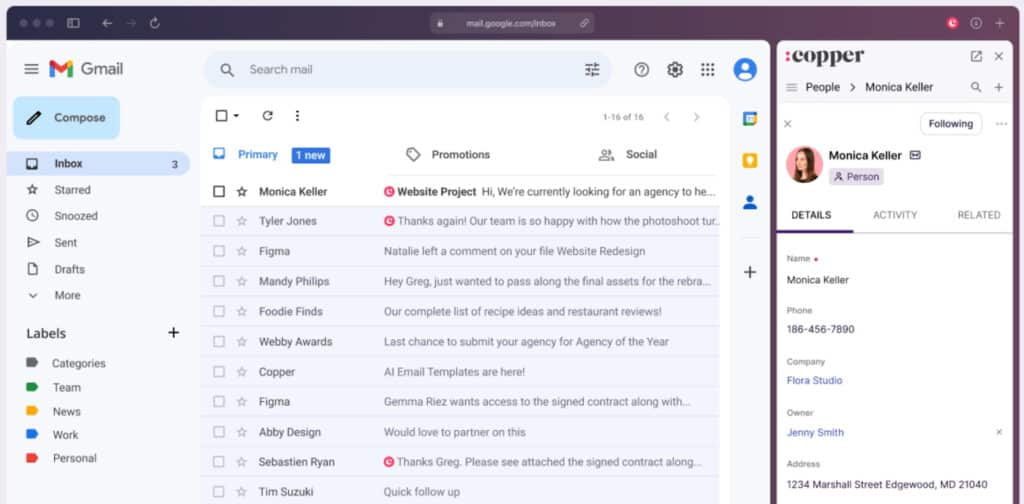1024x504 pixels.
Task: Open Jenny Smith owner link
Action: (x=815, y=432)
